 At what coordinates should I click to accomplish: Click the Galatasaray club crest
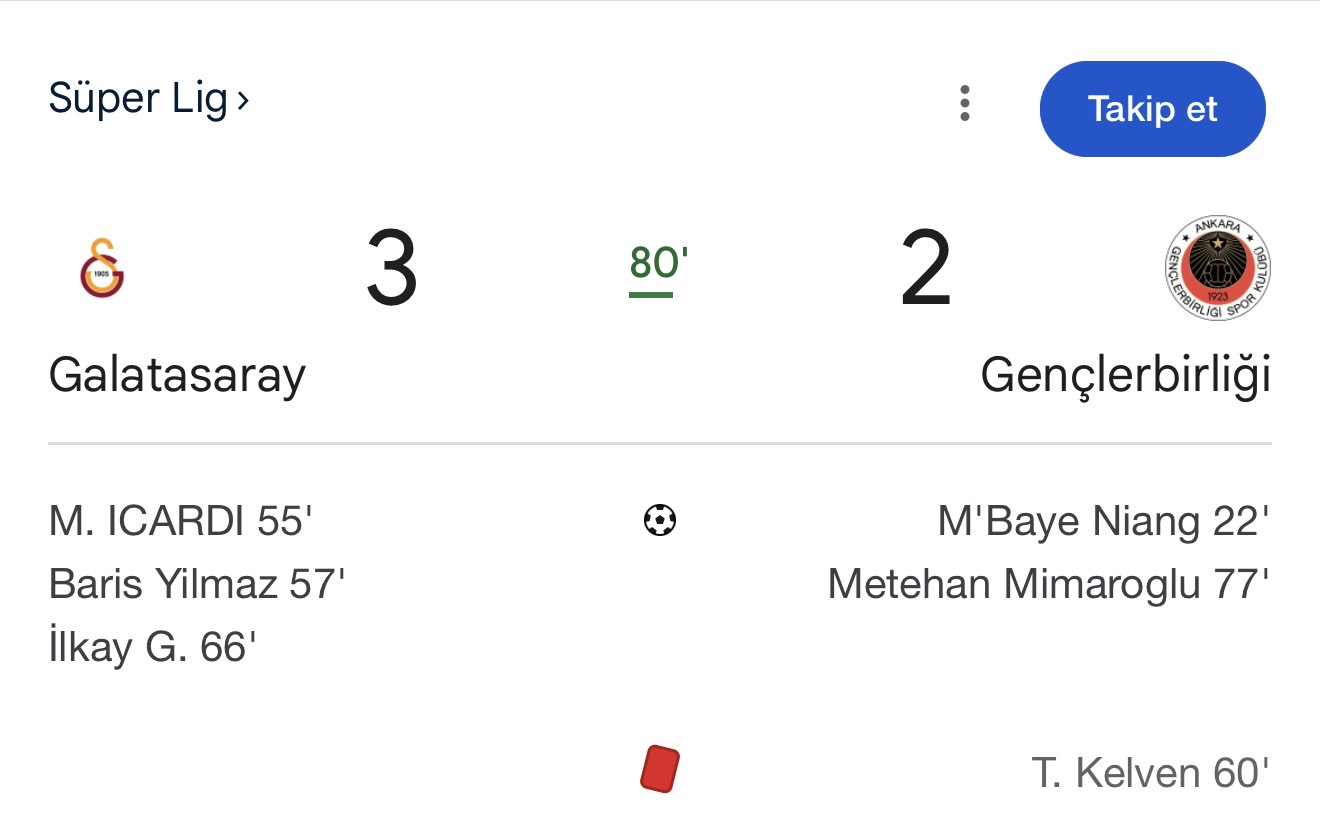pyautogui.click(x=102, y=267)
